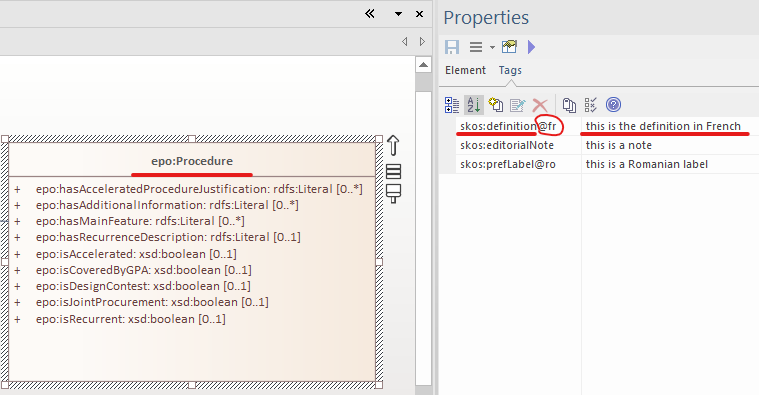Delete selected tag with red X
Image resolution: width=759 pixels, height=395 pixels.
[x=540, y=105]
